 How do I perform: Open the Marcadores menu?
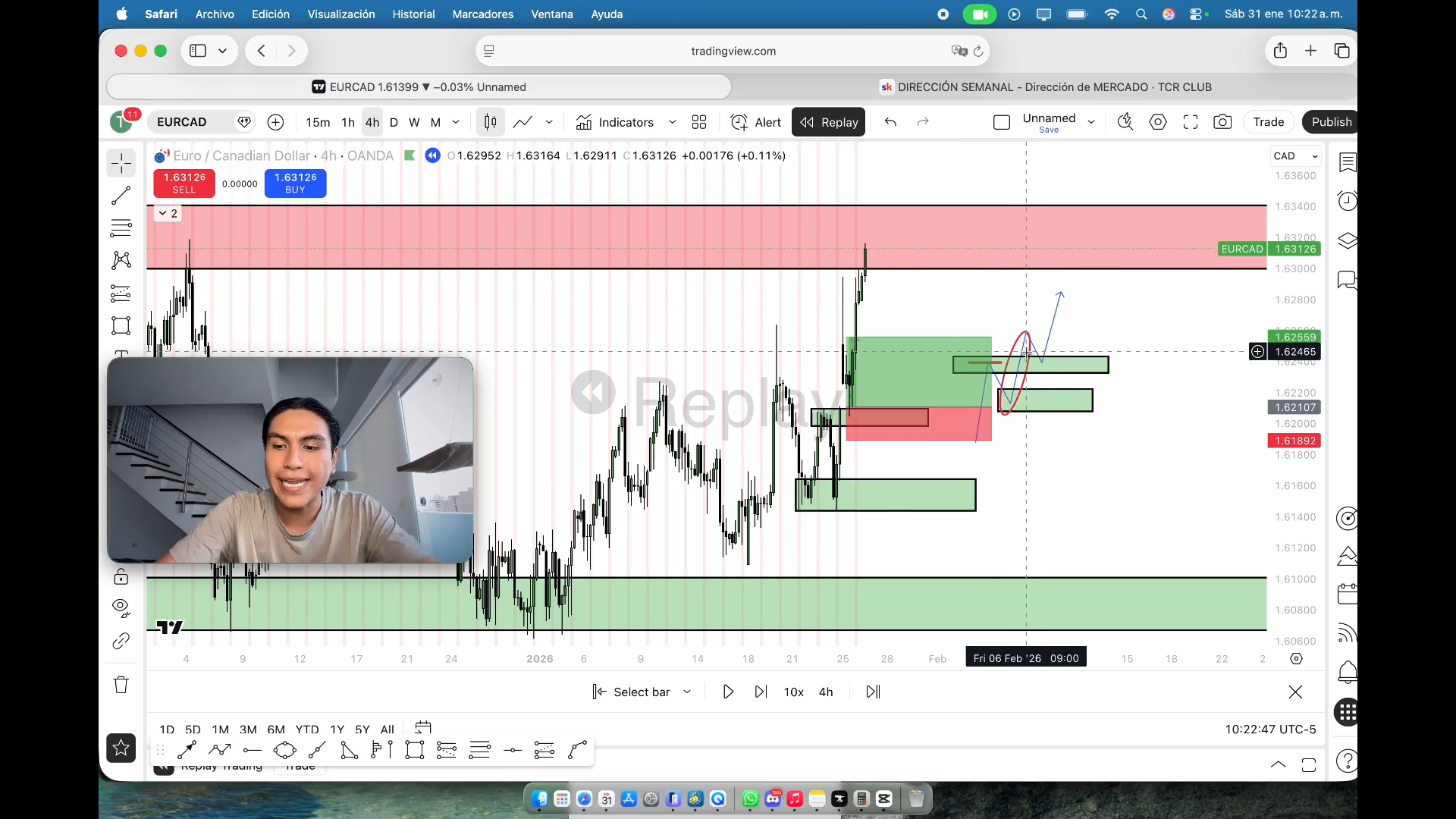(x=482, y=14)
